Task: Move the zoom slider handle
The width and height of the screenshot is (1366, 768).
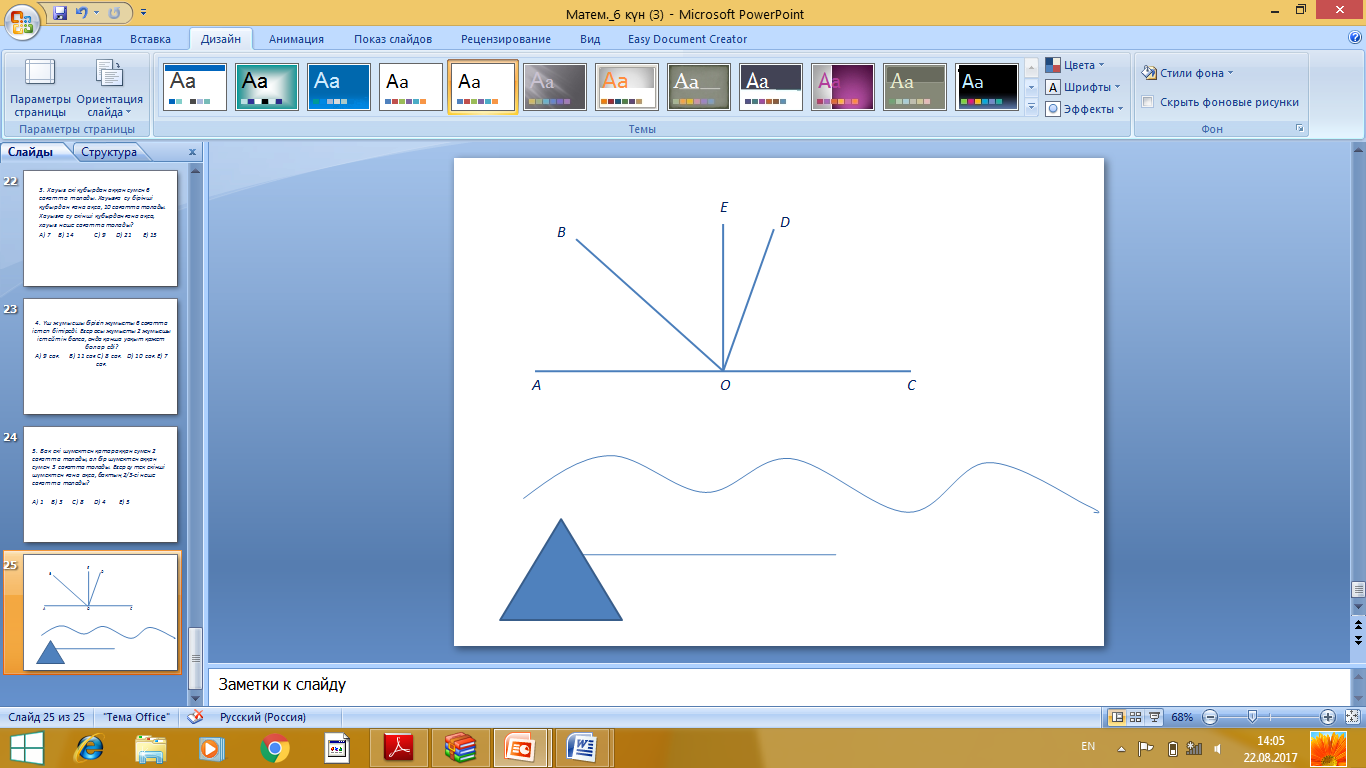Action: coord(1252,717)
